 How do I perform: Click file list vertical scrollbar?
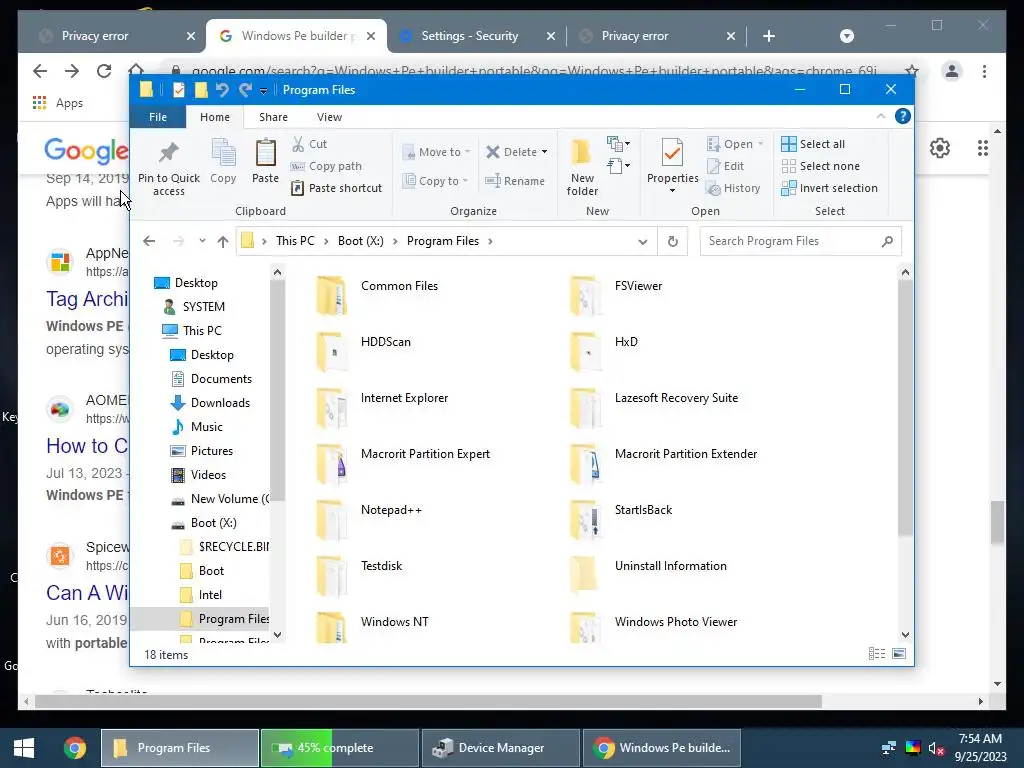tap(905, 408)
